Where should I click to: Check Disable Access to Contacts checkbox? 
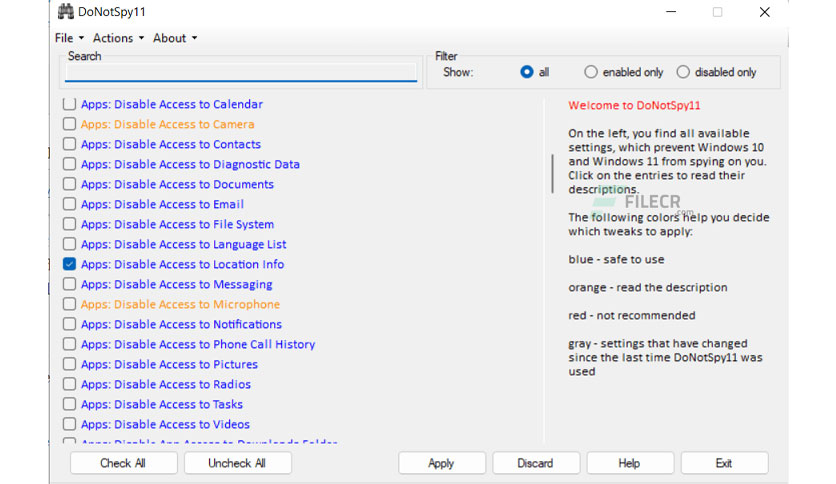[69, 144]
